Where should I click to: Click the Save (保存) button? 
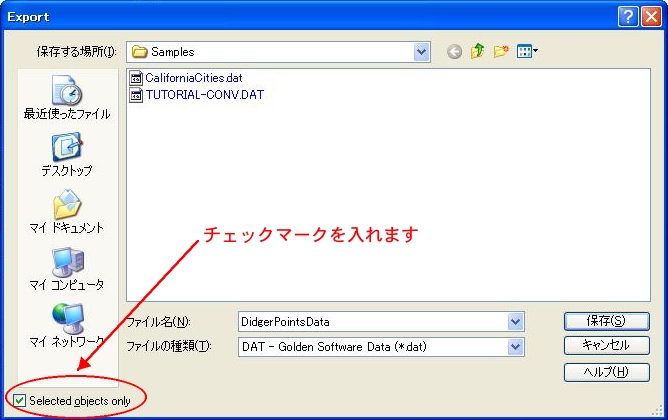point(607,321)
